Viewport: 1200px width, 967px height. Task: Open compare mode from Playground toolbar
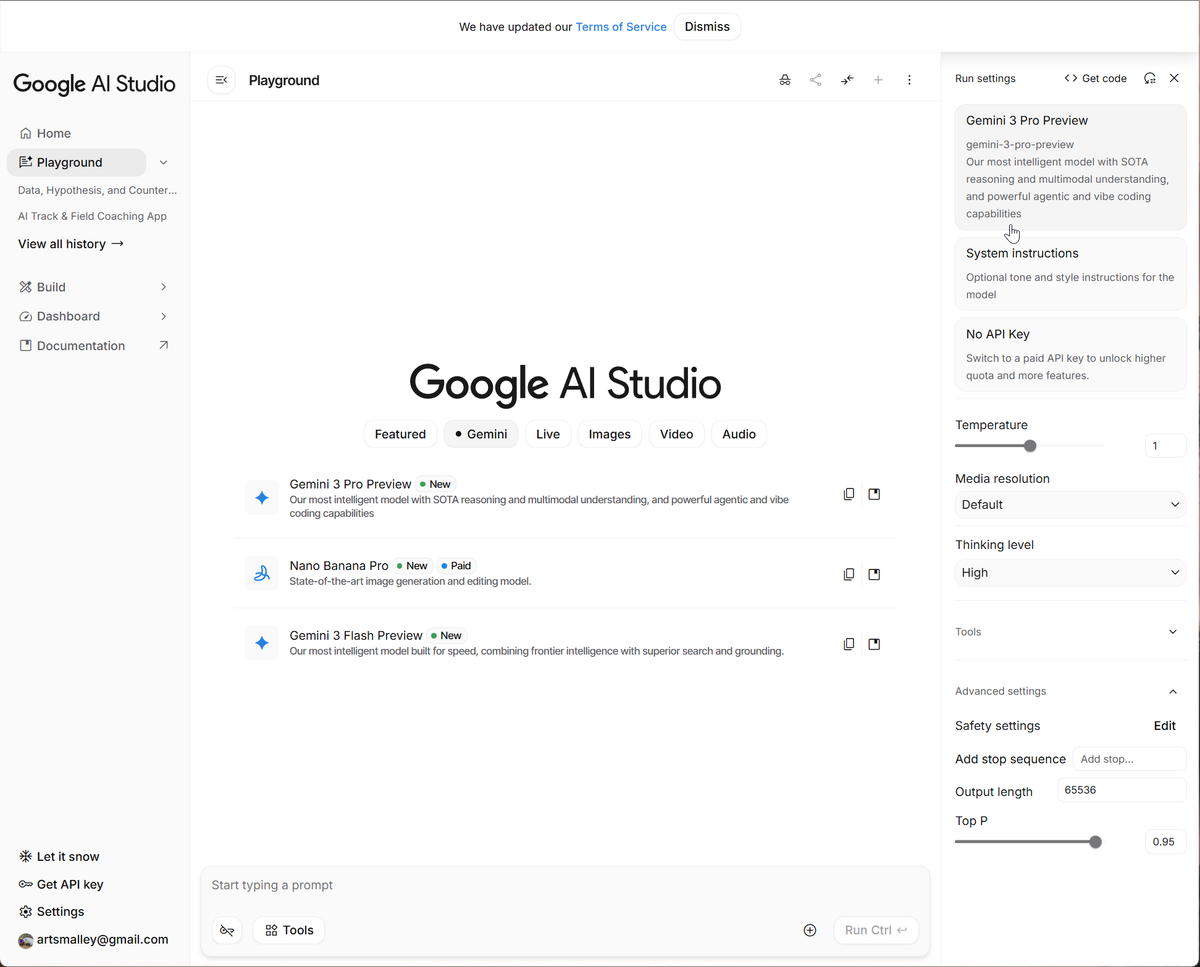[x=847, y=80]
